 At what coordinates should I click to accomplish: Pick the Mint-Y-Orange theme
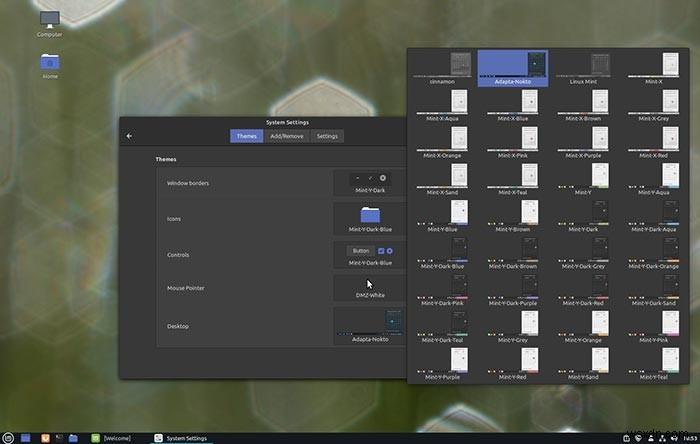(583, 328)
